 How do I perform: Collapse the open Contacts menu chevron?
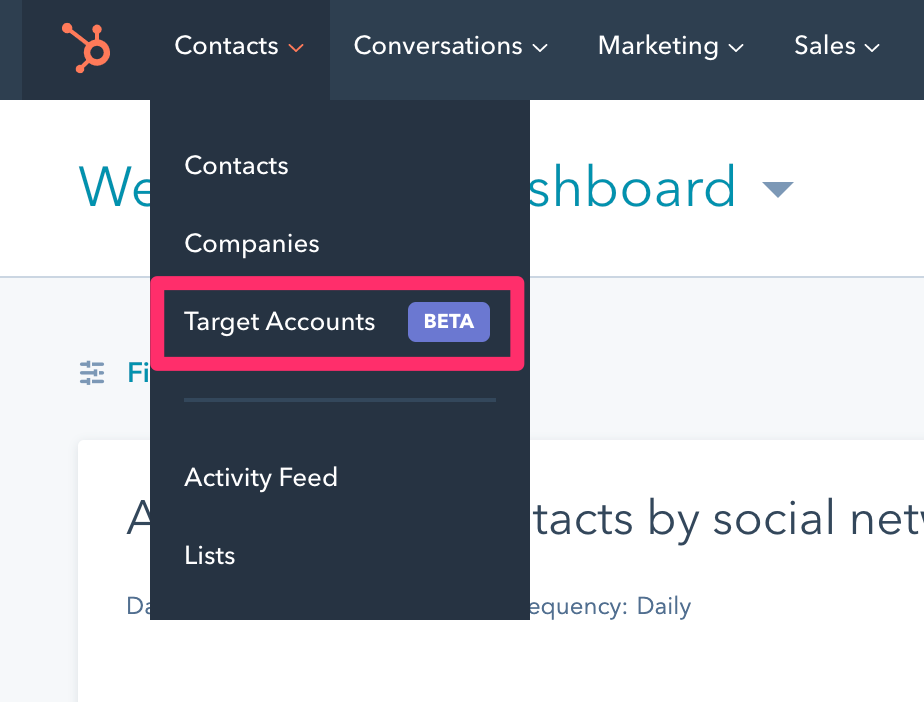click(297, 46)
